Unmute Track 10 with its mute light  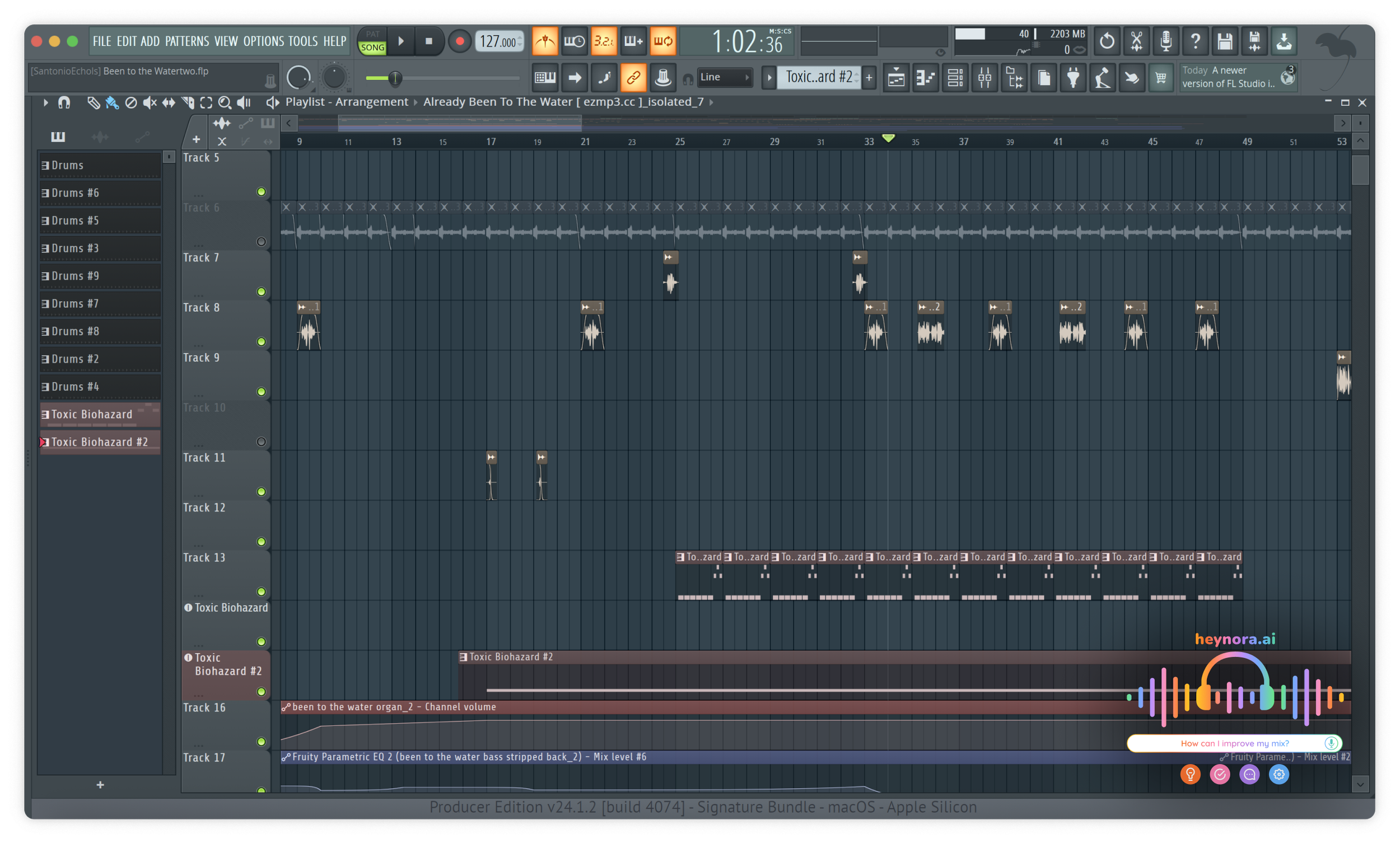[261, 442]
